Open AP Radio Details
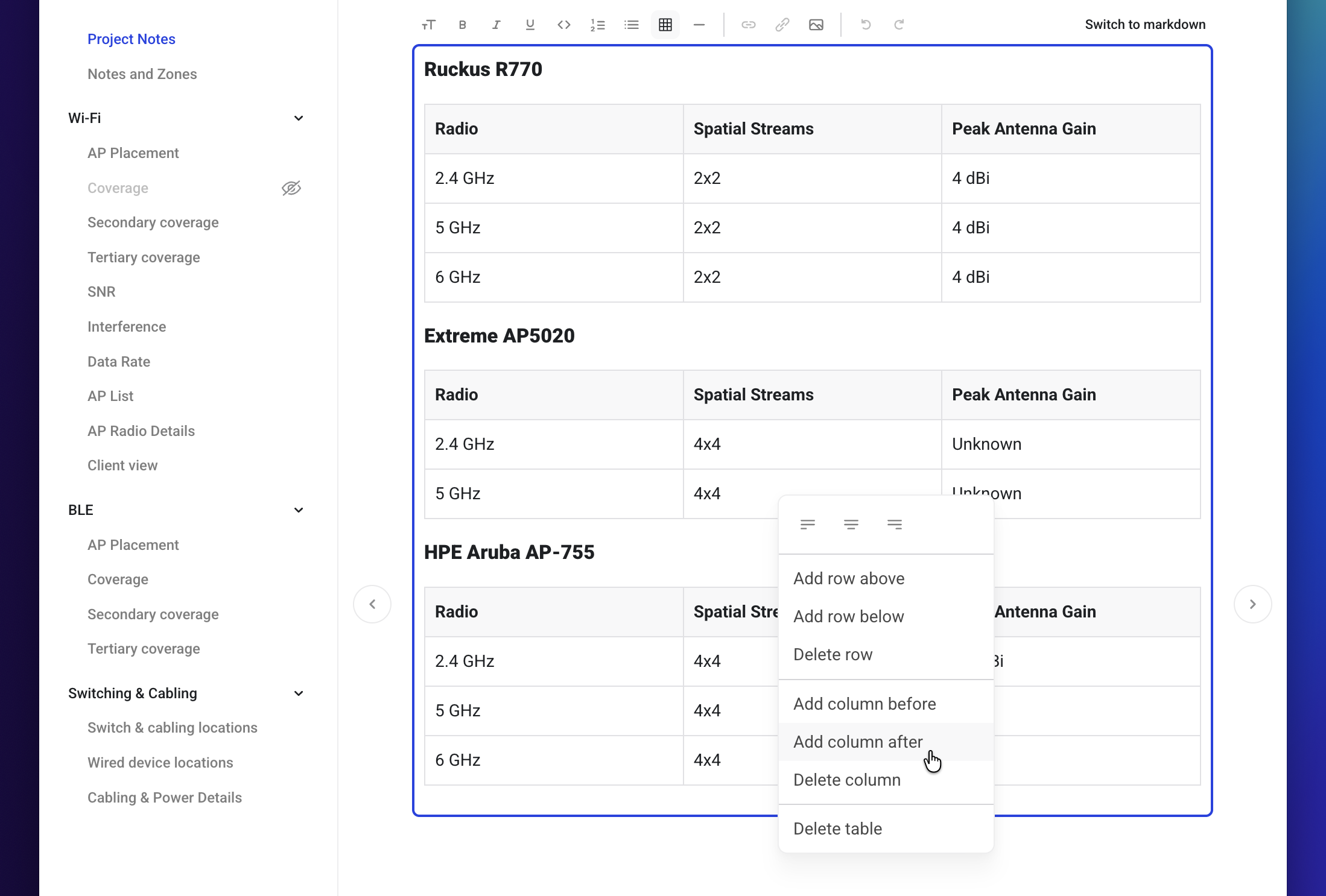The image size is (1326, 896). 141,431
